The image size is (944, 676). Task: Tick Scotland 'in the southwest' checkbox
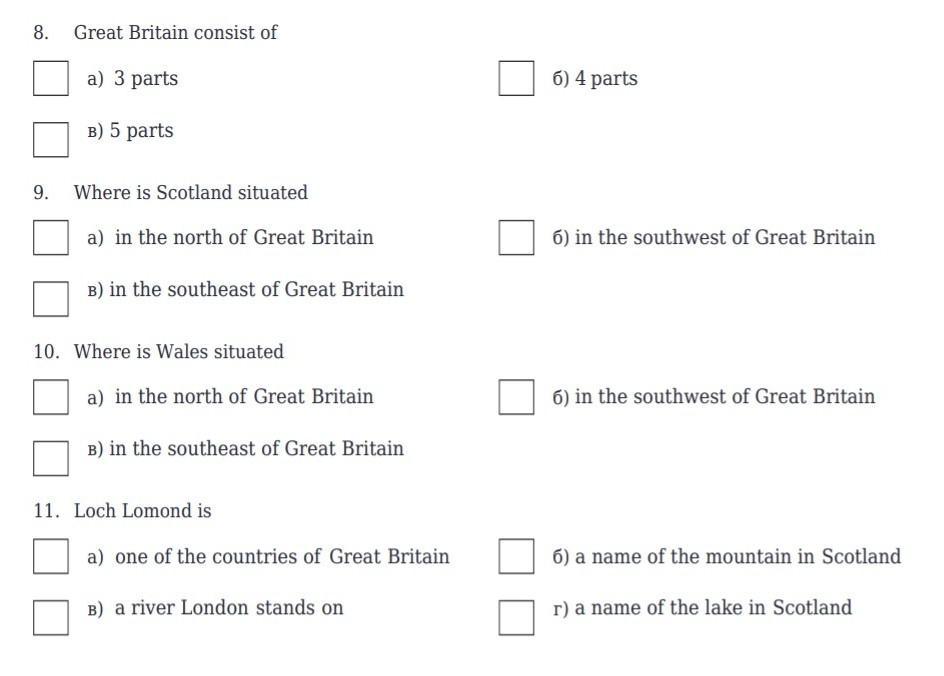click(x=516, y=237)
